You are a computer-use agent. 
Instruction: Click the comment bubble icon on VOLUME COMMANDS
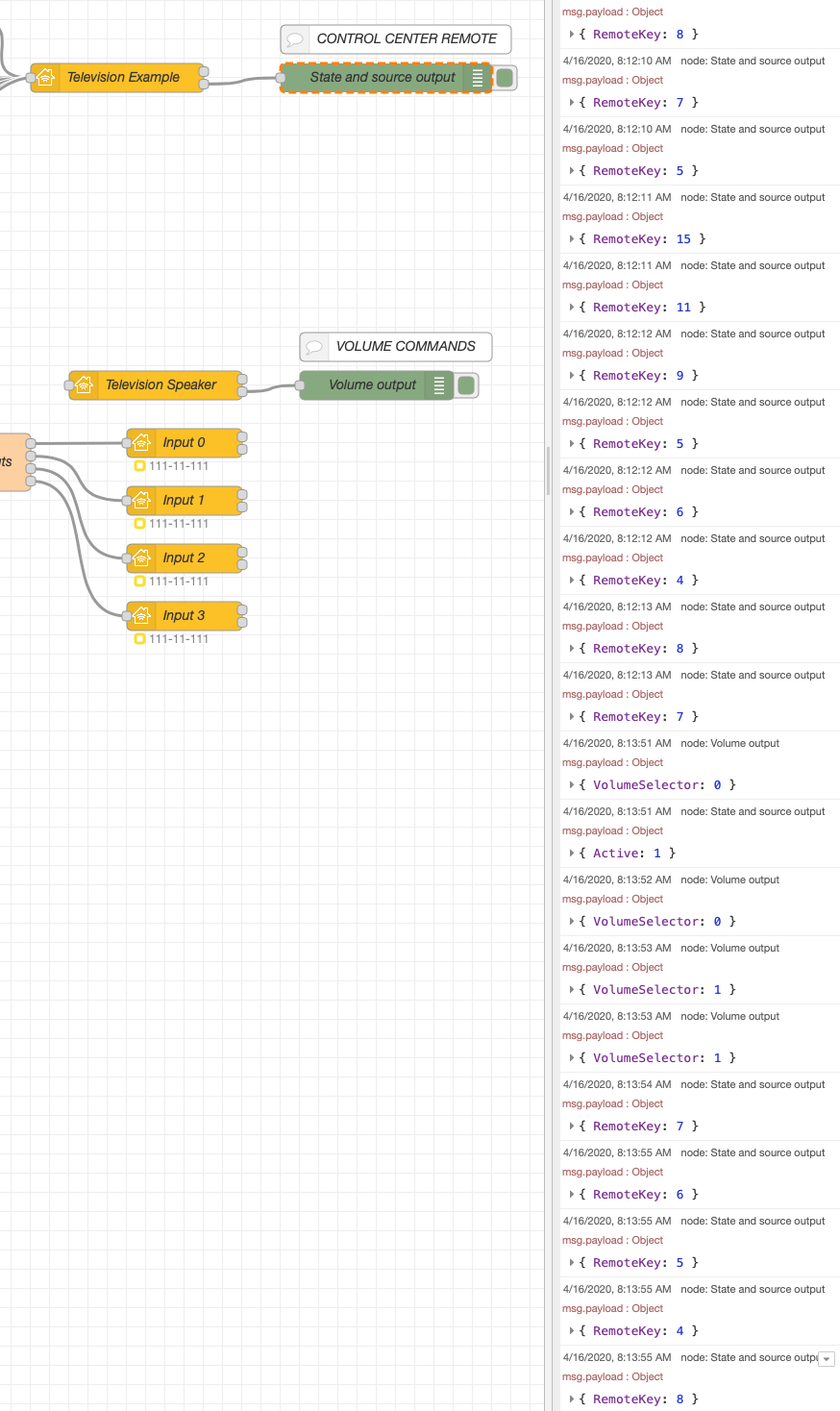[x=314, y=347]
